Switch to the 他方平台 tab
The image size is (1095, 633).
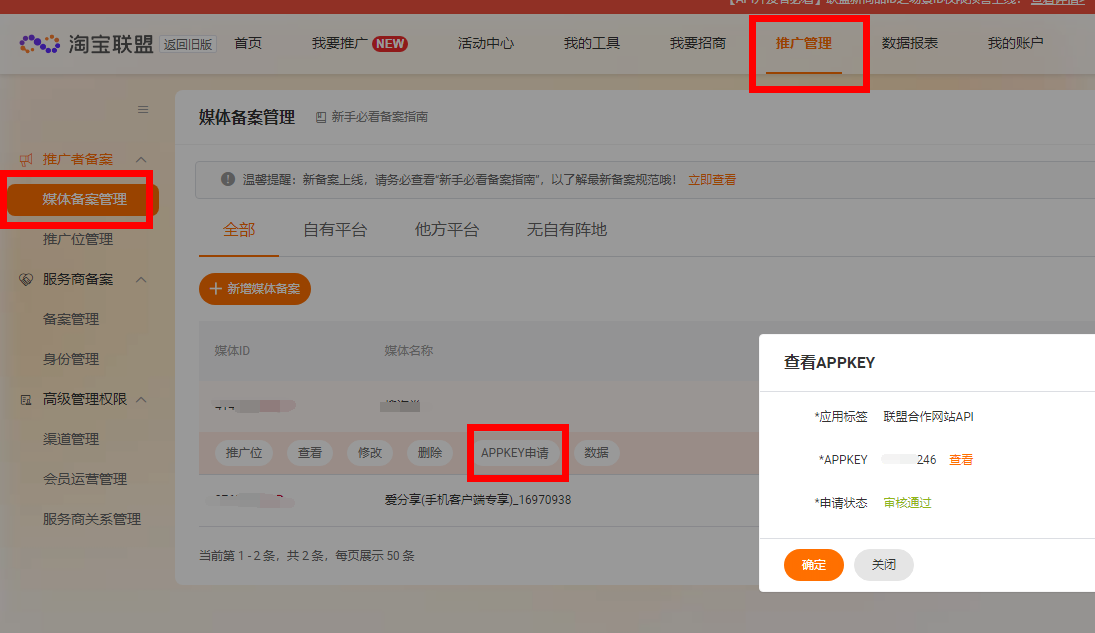pos(447,230)
